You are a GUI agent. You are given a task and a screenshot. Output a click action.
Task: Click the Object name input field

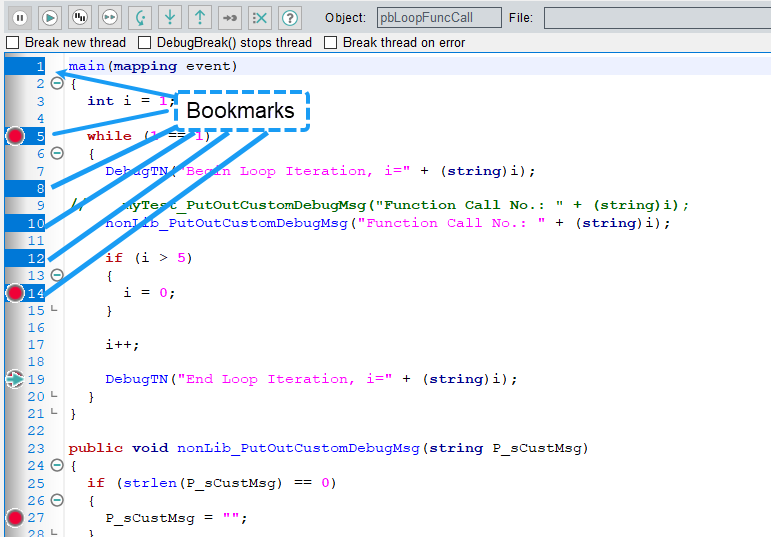tap(439, 18)
